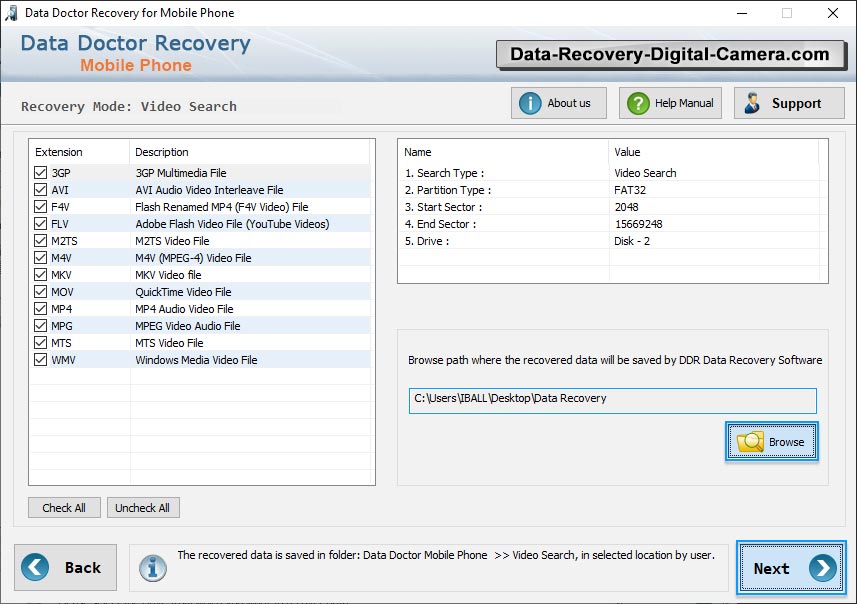The height and width of the screenshot is (604, 857).
Task: Click the Browse label text
Action: [x=786, y=442]
